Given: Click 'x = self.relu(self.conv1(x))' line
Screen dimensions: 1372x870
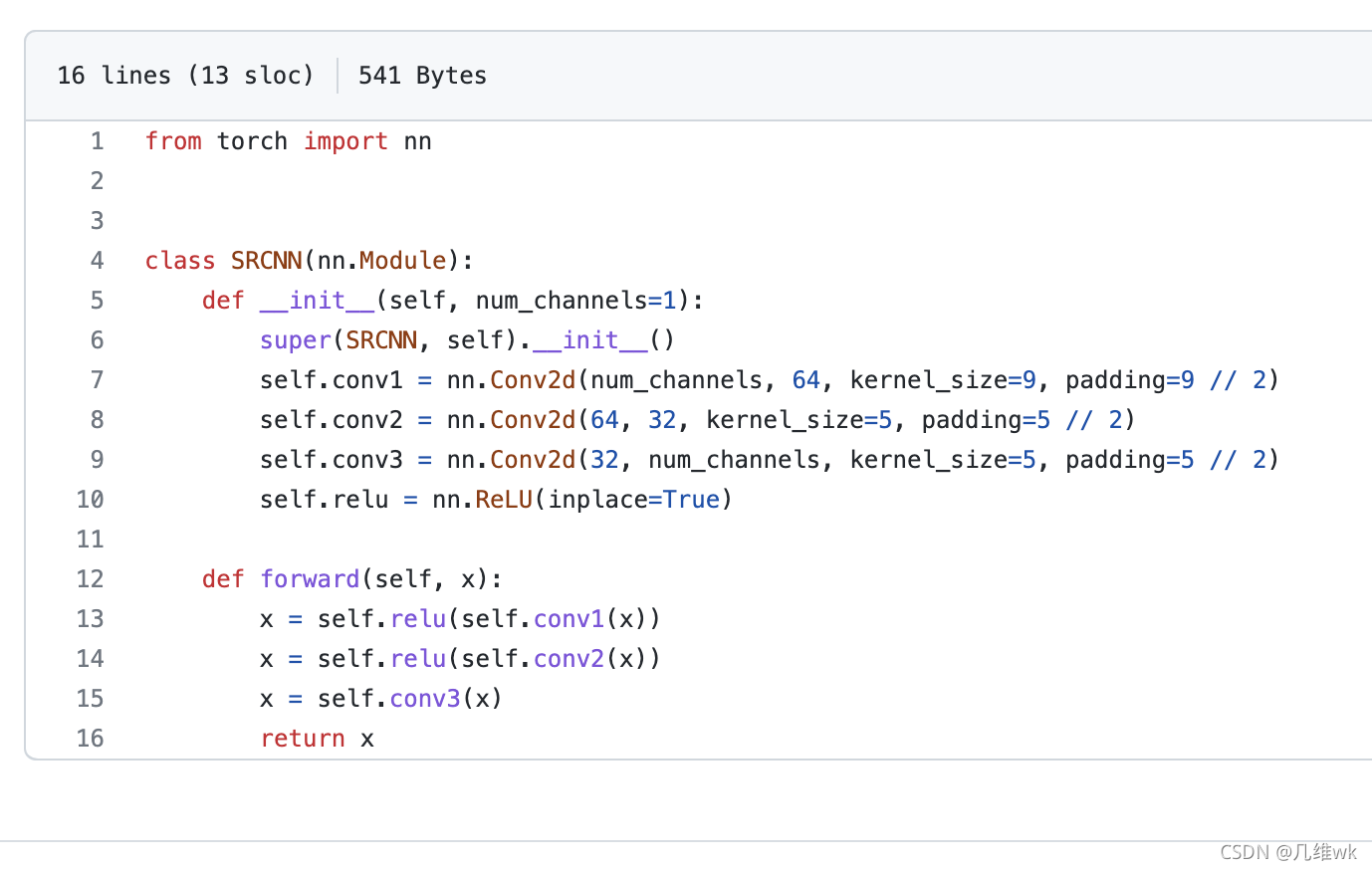Looking at the screenshot, I should 460,619.
